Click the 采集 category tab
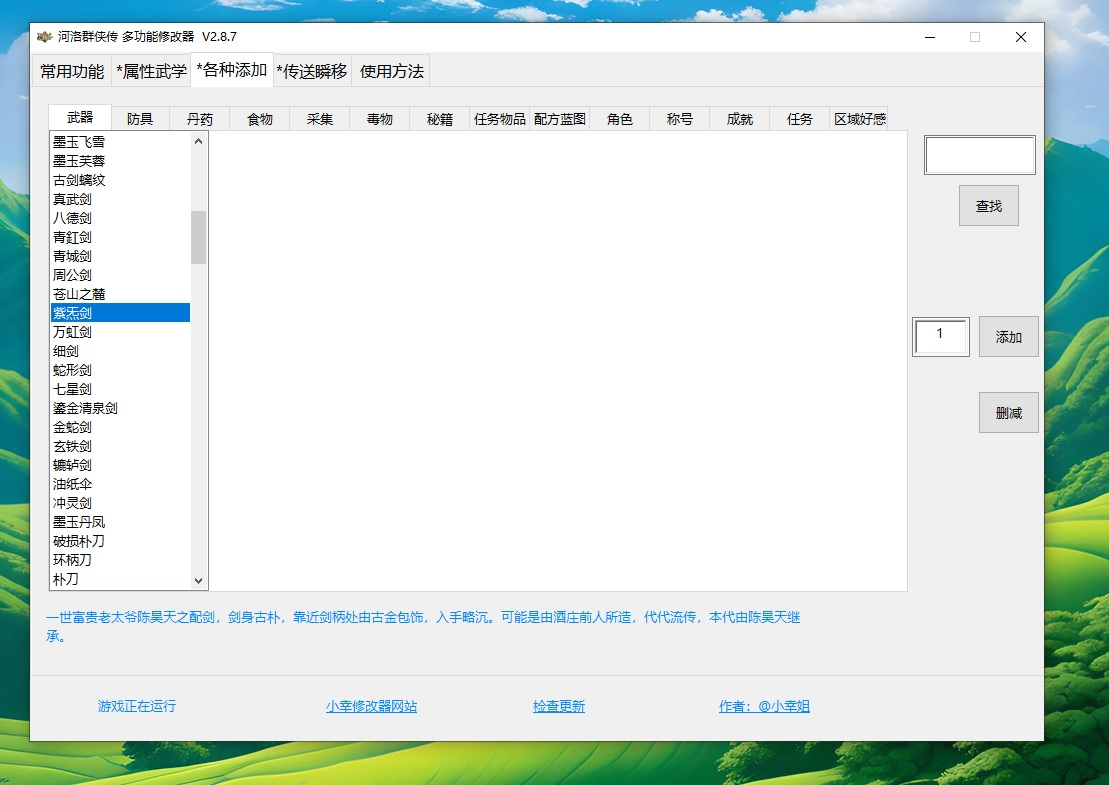The height and width of the screenshot is (785, 1109). [320, 119]
